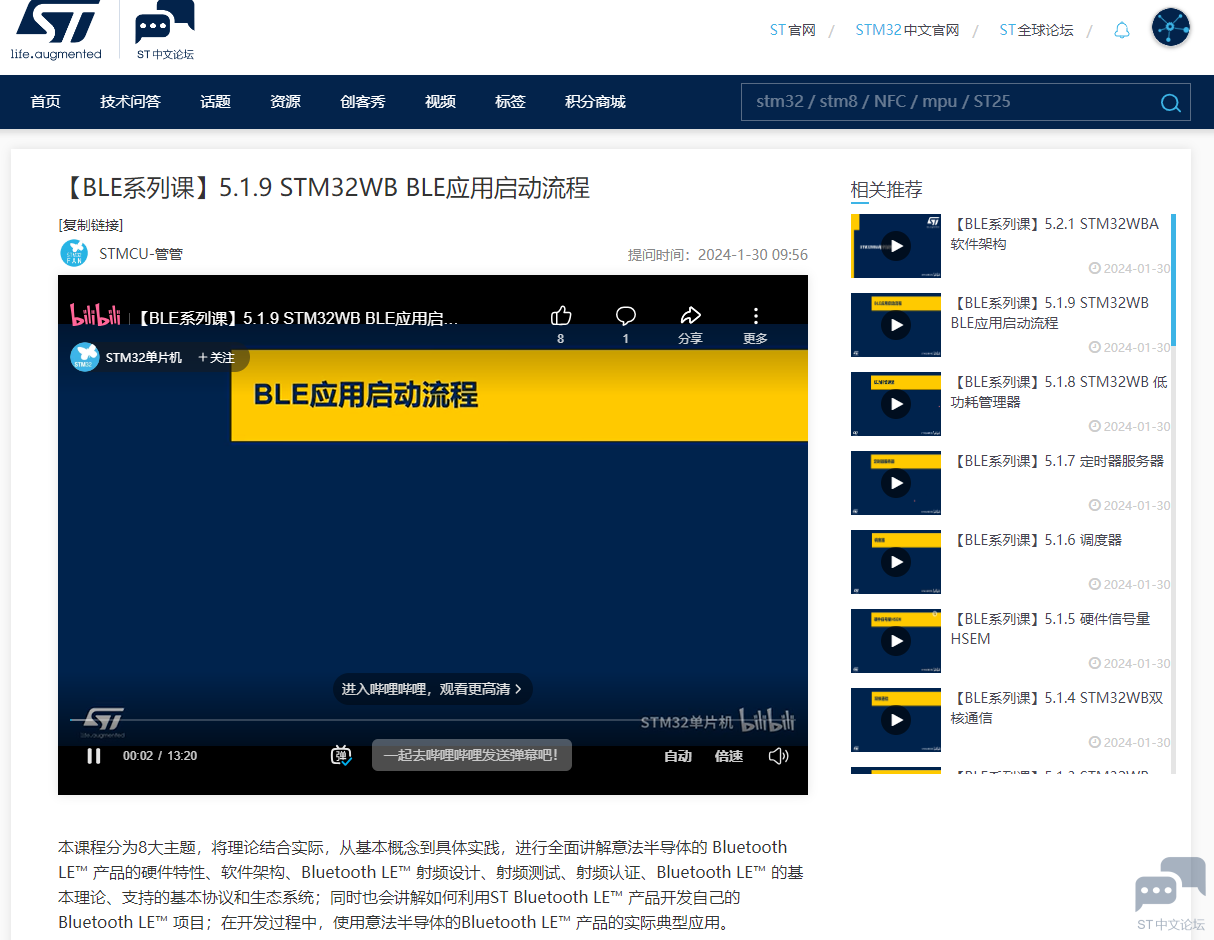Open the ST中文论坛 chat bubble logo
This screenshot has width=1214, height=940.
click(x=165, y=30)
